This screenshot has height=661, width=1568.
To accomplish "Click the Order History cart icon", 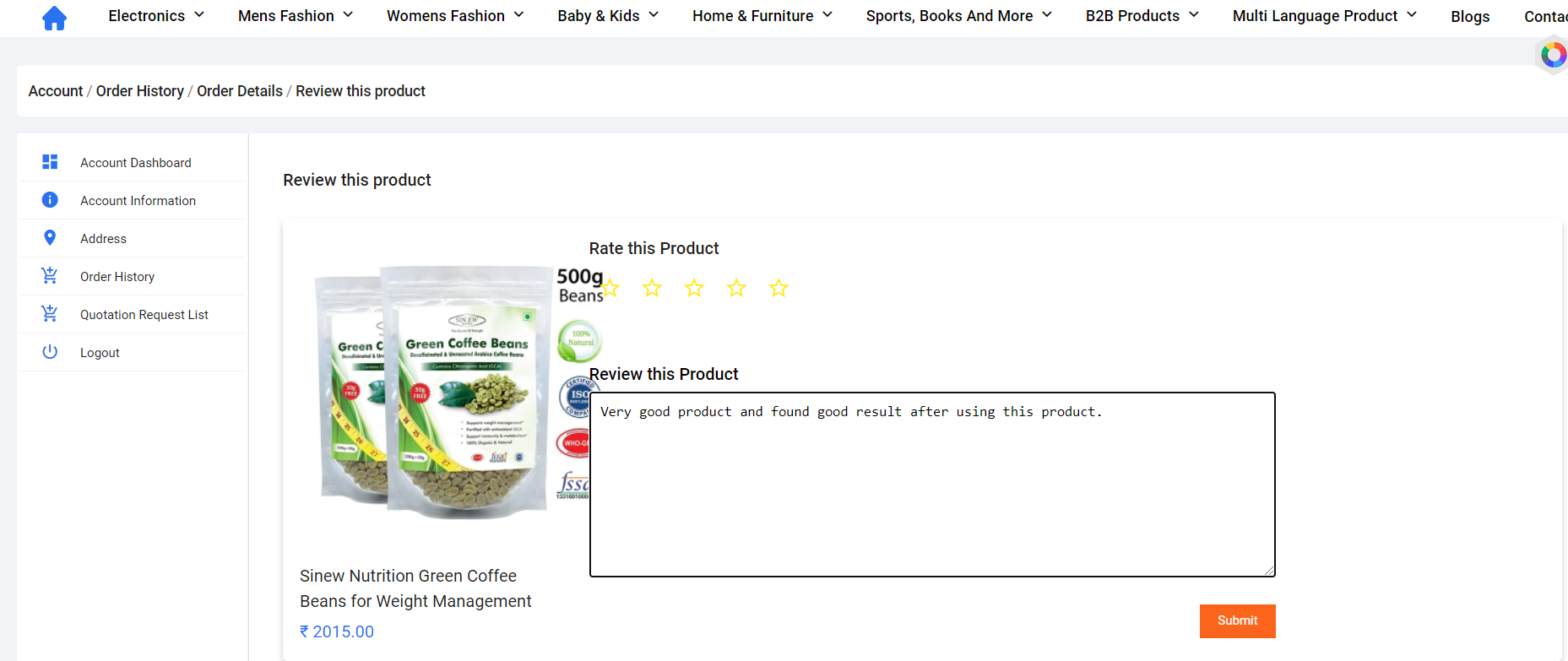I will [50, 275].
